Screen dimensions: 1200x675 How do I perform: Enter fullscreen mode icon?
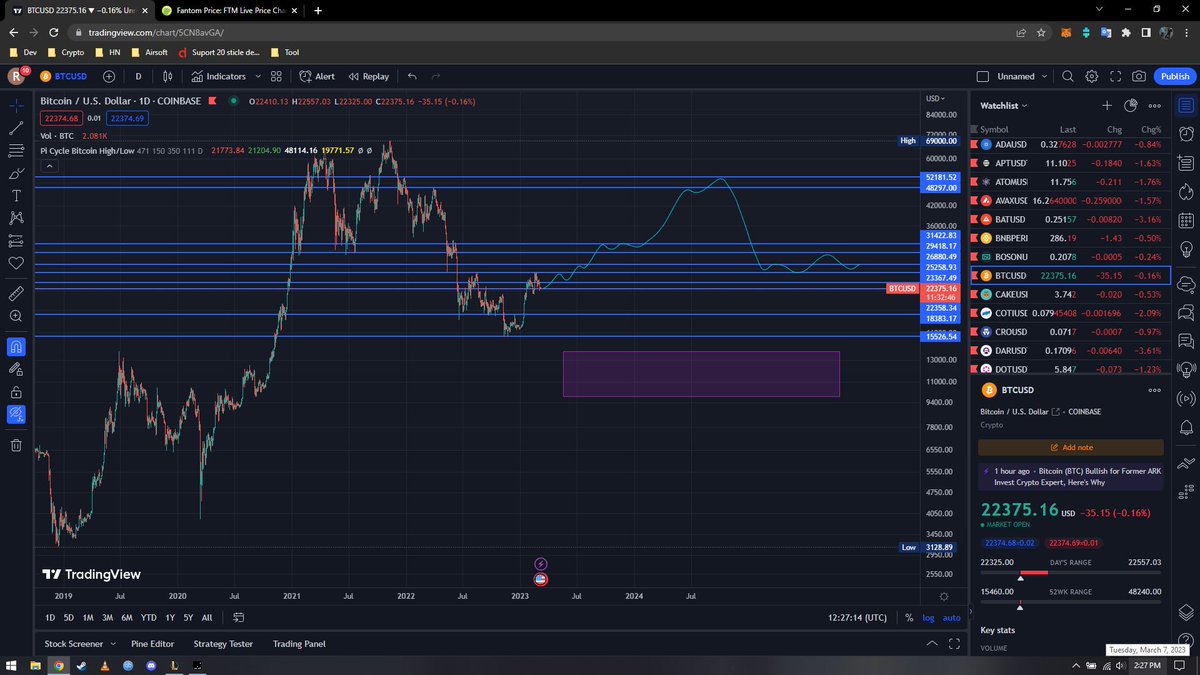point(1115,76)
